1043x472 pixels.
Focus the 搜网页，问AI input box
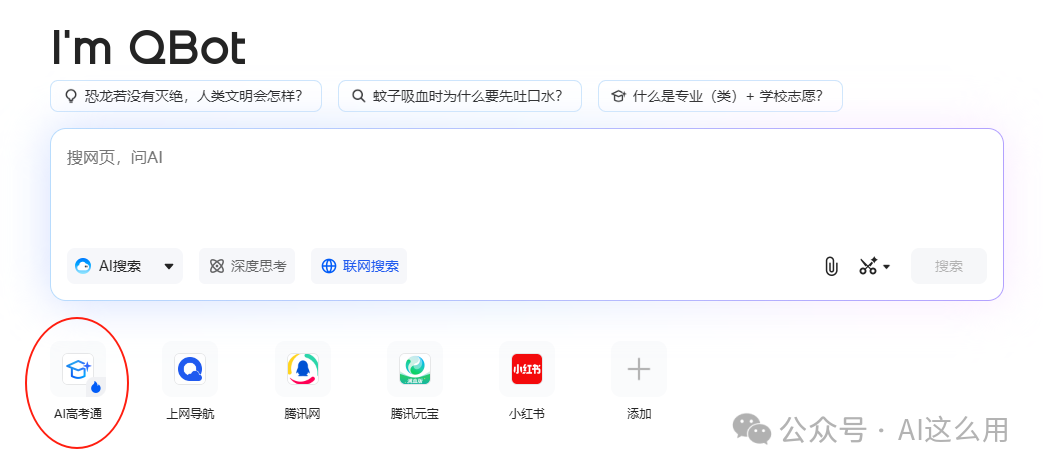526,190
